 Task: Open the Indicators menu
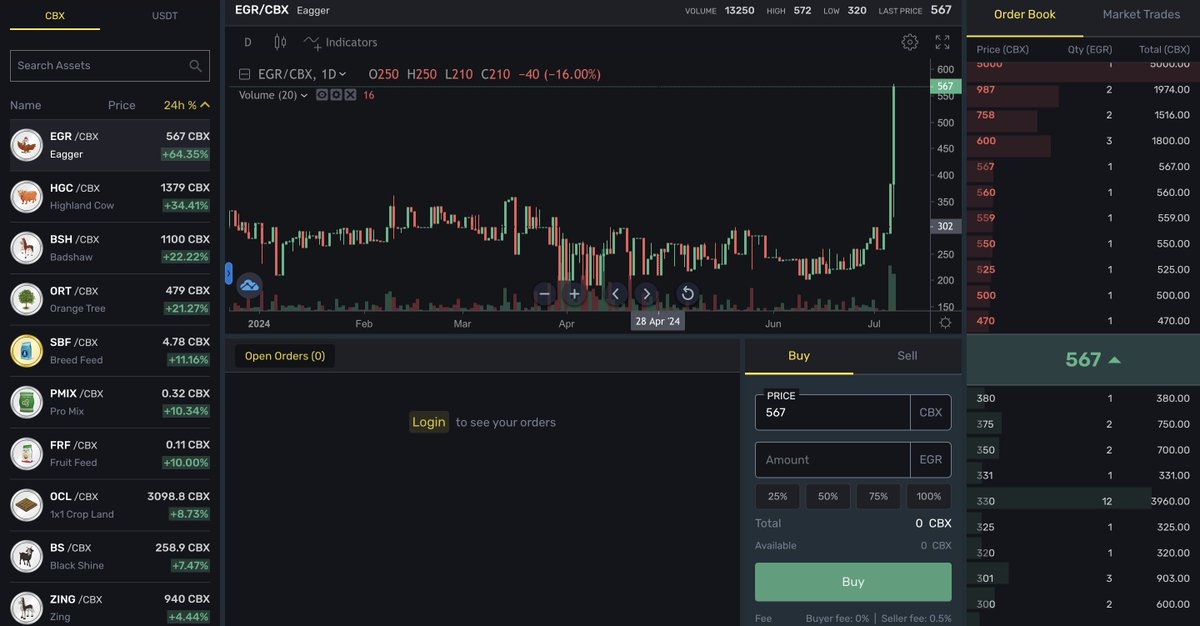tap(341, 42)
